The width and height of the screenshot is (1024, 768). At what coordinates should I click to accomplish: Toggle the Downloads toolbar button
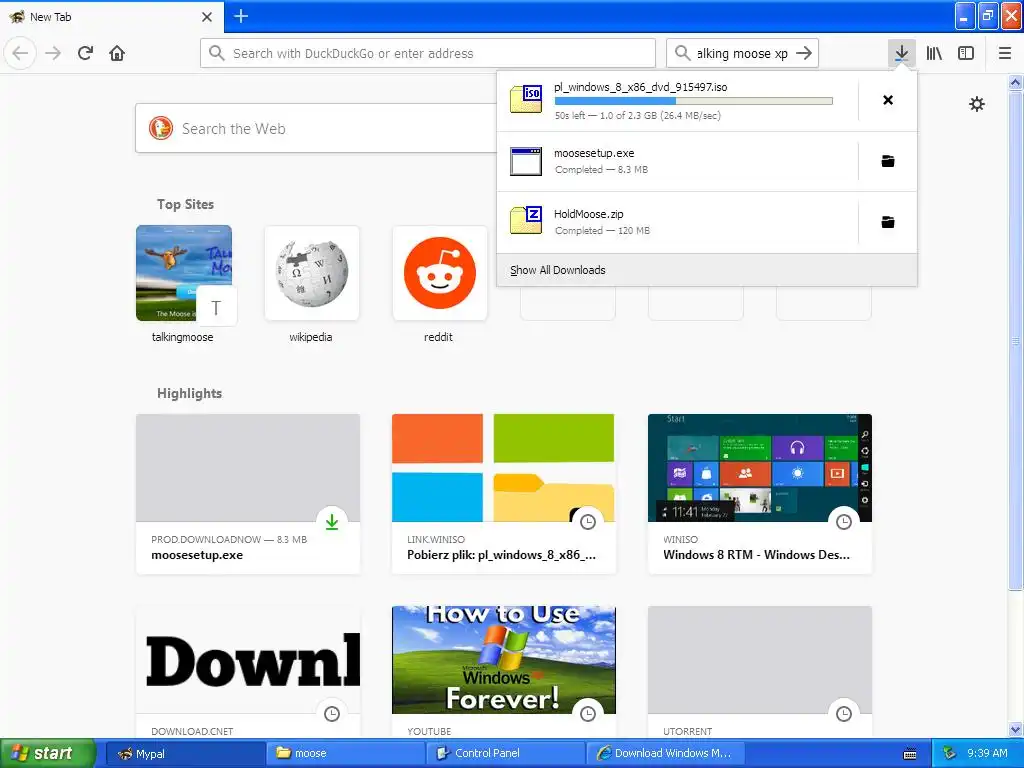pyautogui.click(x=901, y=53)
